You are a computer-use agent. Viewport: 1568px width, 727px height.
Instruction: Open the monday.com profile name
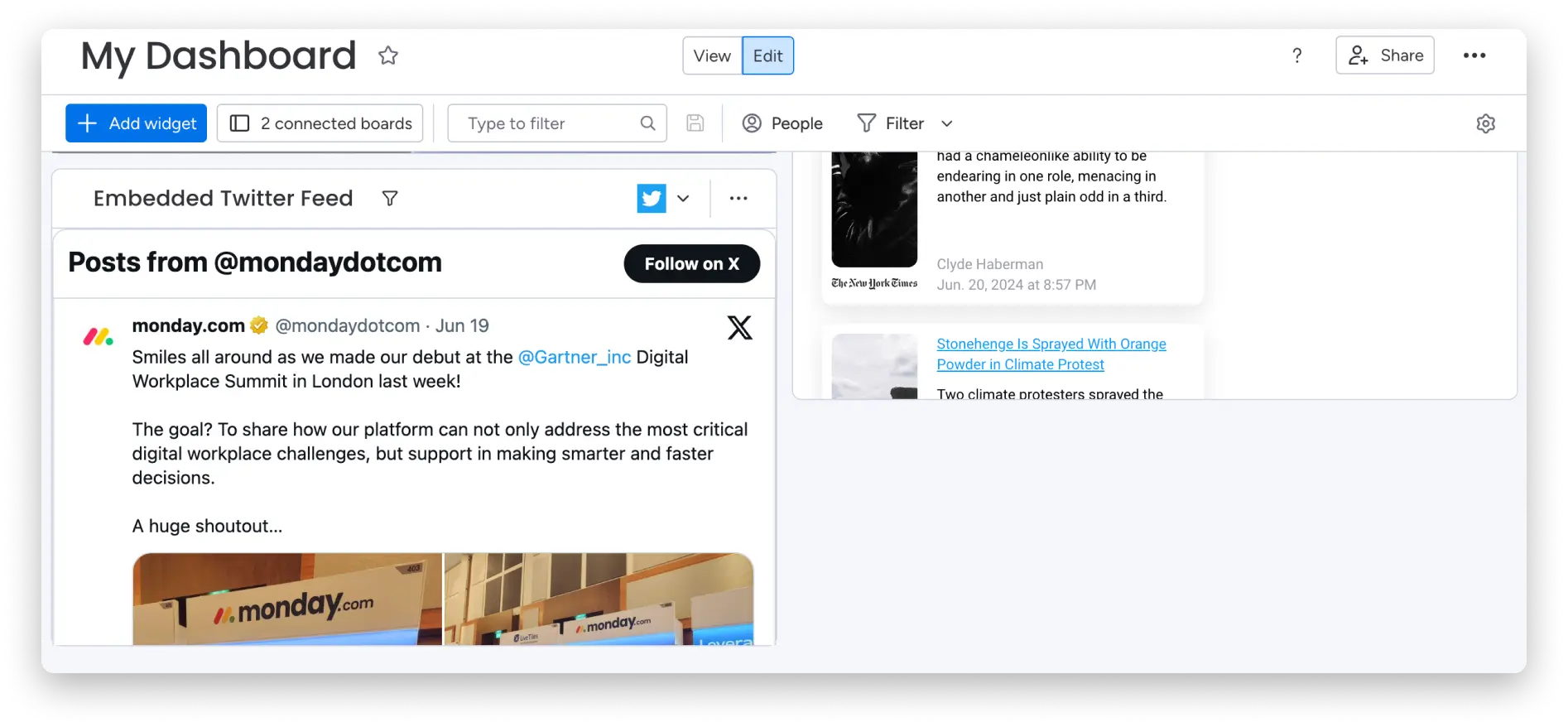(x=189, y=326)
